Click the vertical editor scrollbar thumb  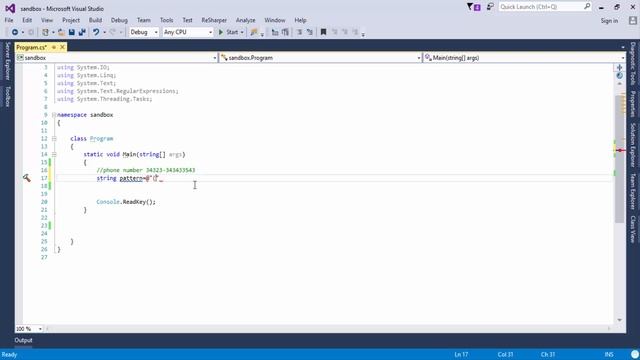click(x=620, y=159)
